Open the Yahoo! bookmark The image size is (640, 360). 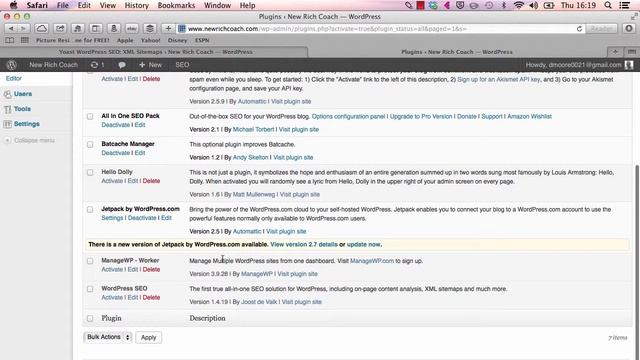[x=150, y=40]
